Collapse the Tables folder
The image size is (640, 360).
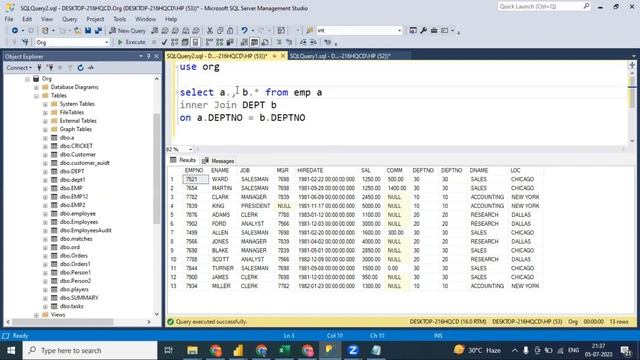click(36, 96)
